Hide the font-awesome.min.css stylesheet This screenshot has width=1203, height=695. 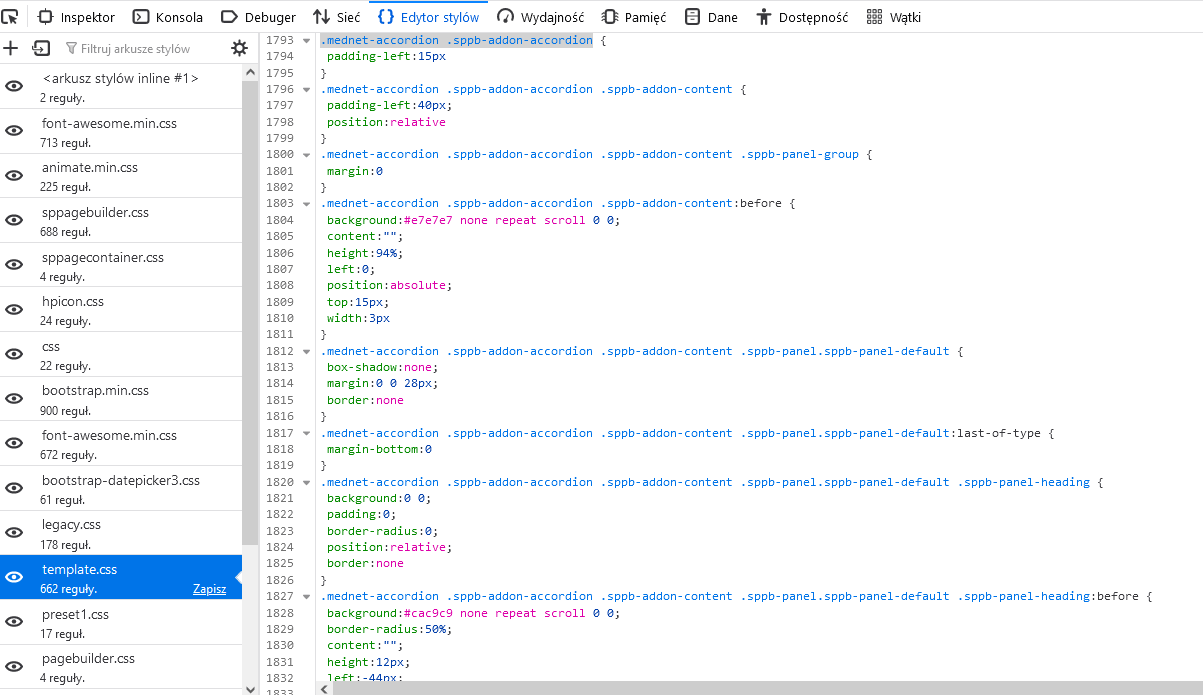point(13,131)
